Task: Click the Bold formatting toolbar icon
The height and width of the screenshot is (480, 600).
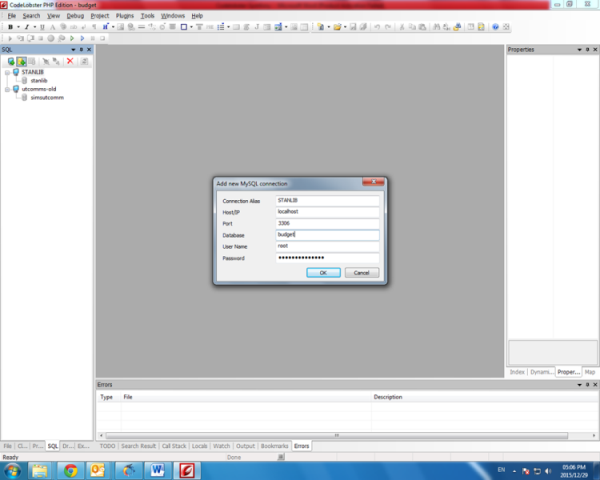Action: click(x=10, y=27)
